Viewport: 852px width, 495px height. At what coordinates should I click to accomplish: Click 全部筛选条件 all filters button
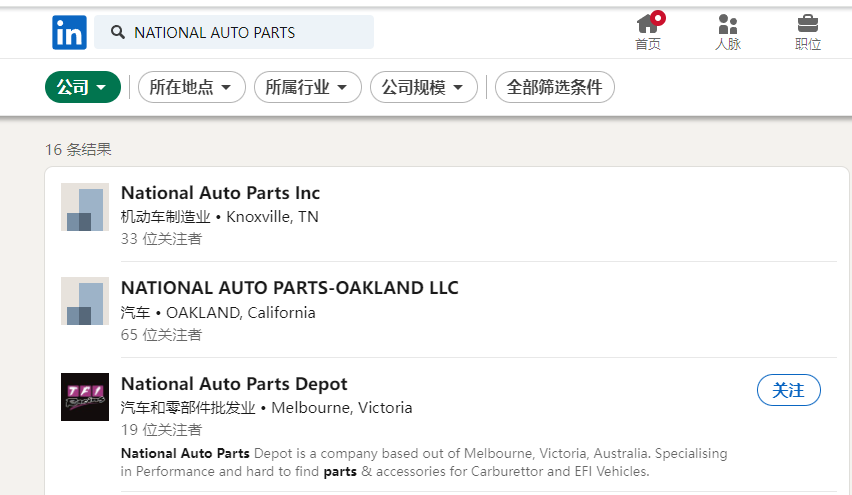coord(555,87)
